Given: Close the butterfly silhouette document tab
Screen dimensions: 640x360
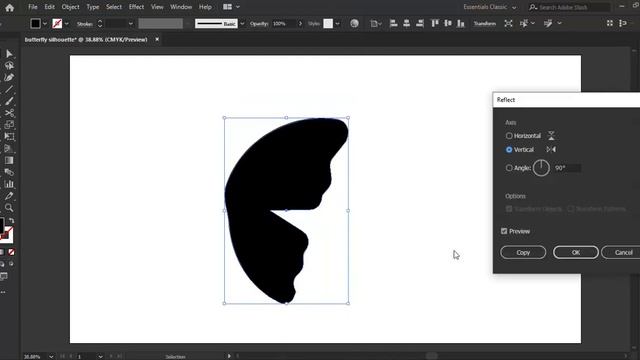Looking at the screenshot, I should pyautogui.click(x=157, y=39).
